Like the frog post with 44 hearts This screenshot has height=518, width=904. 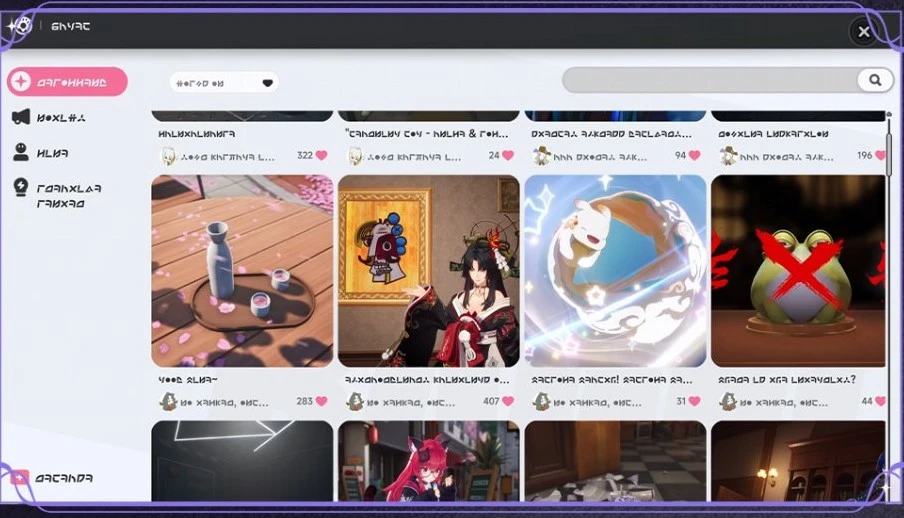coord(880,401)
